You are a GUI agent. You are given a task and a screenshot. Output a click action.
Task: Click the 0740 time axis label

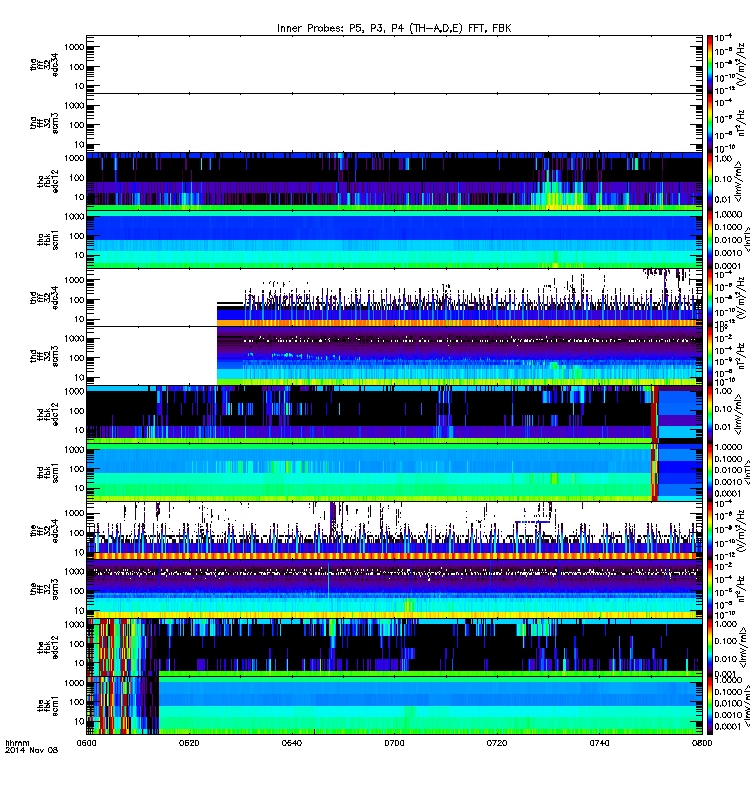(599, 743)
